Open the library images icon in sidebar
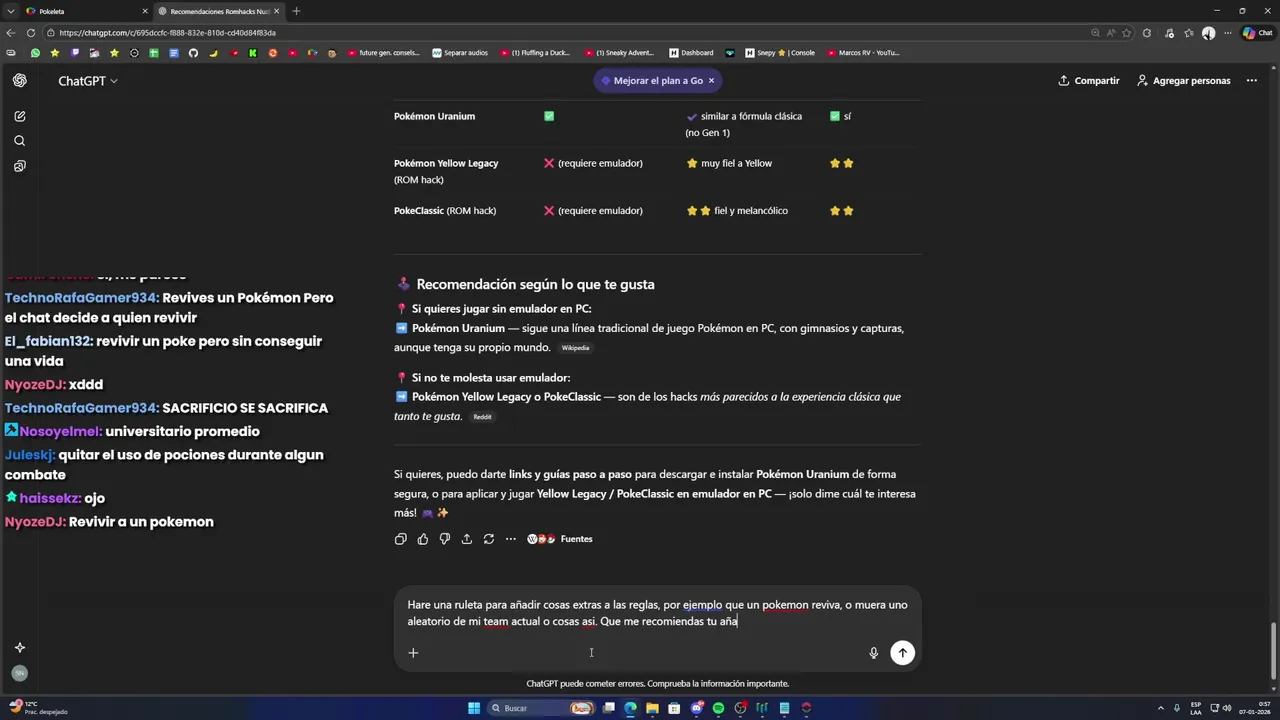1280x720 pixels. [x=19, y=166]
